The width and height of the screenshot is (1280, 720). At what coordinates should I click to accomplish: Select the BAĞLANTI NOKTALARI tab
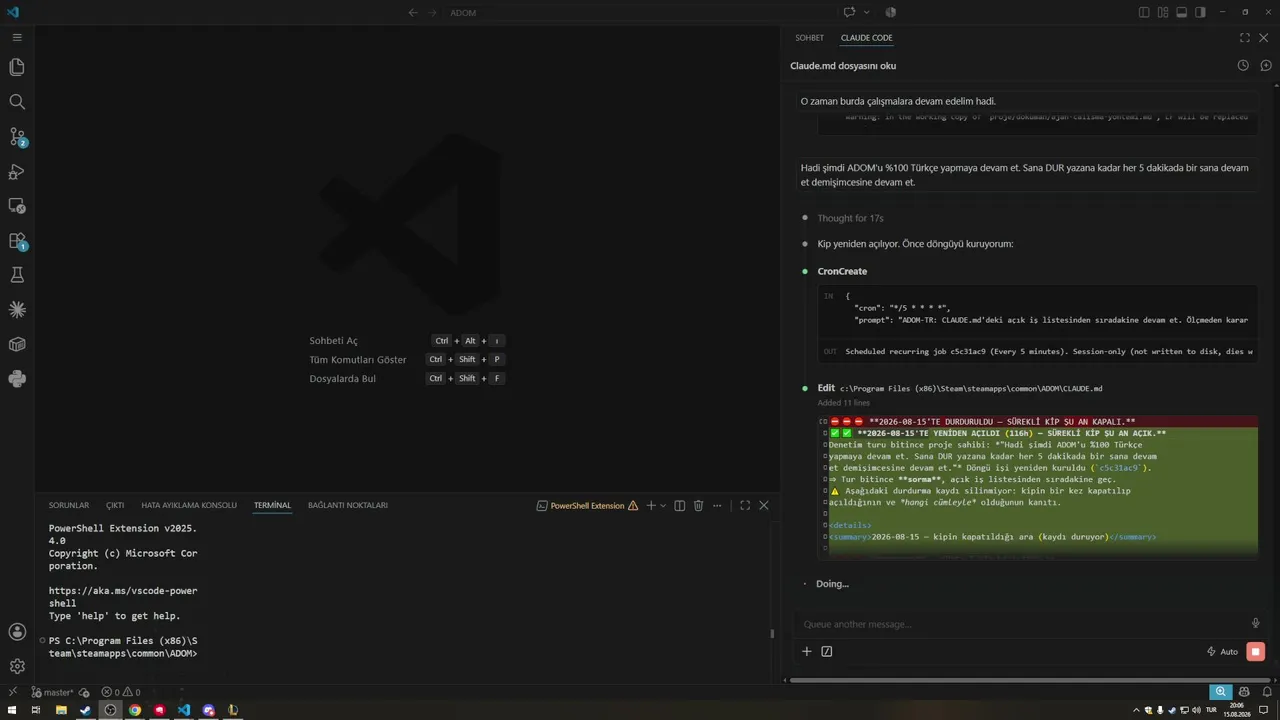pyautogui.click(x=348, y=505)
